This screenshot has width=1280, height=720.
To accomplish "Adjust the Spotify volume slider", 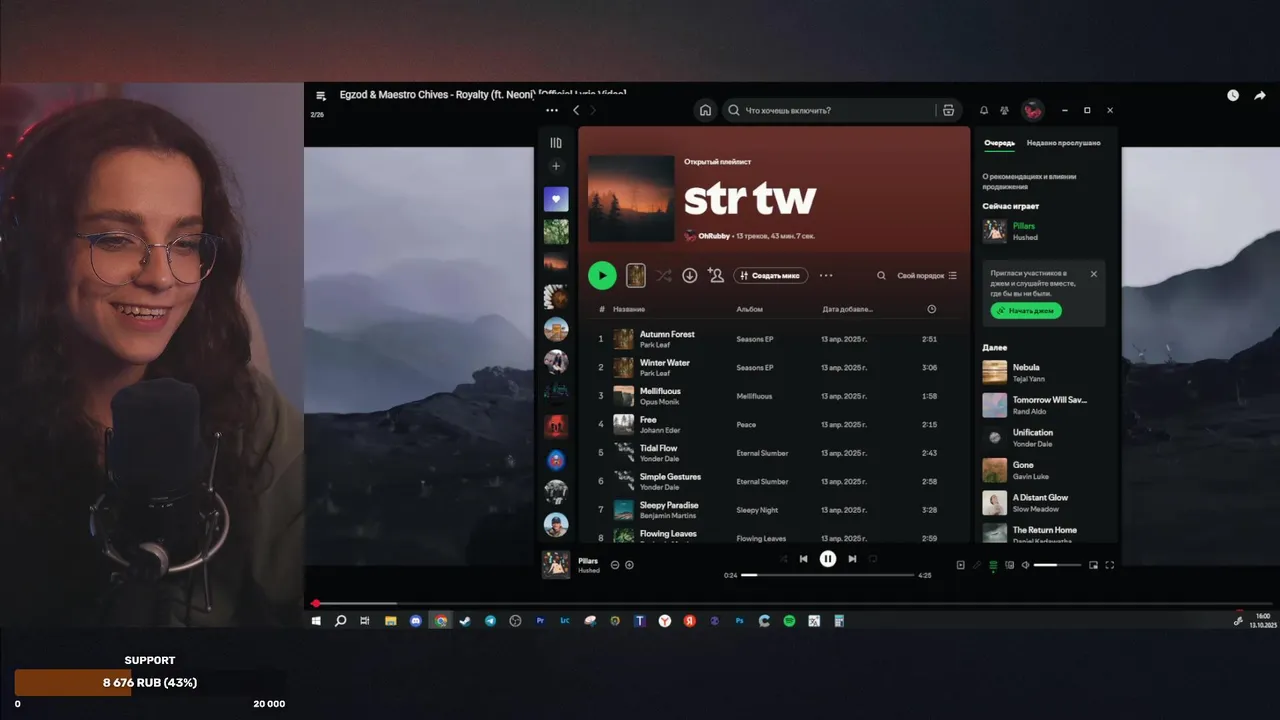I will (1057, 565).
